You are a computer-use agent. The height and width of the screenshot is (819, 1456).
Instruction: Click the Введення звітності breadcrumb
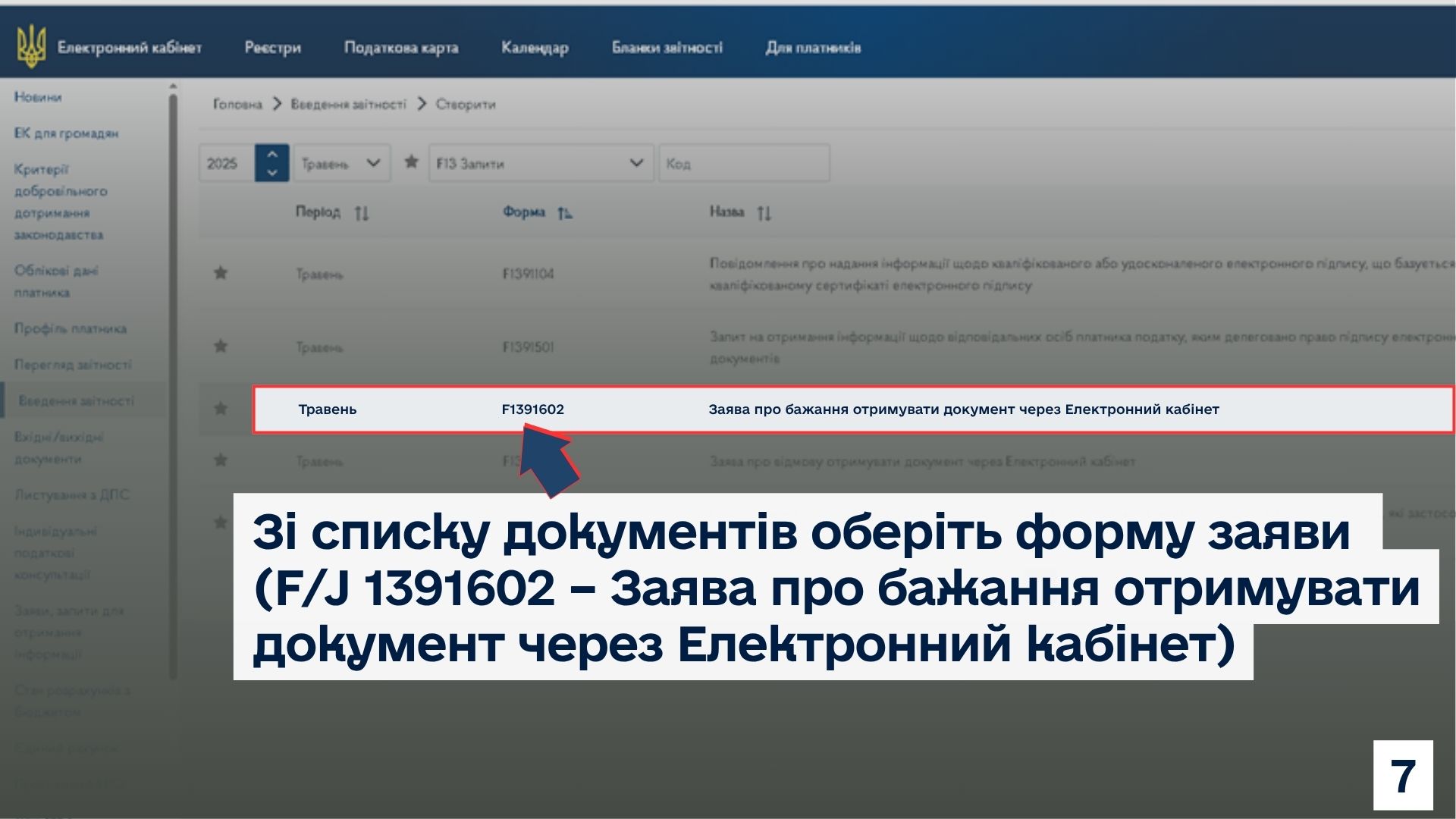coord(349,104)
